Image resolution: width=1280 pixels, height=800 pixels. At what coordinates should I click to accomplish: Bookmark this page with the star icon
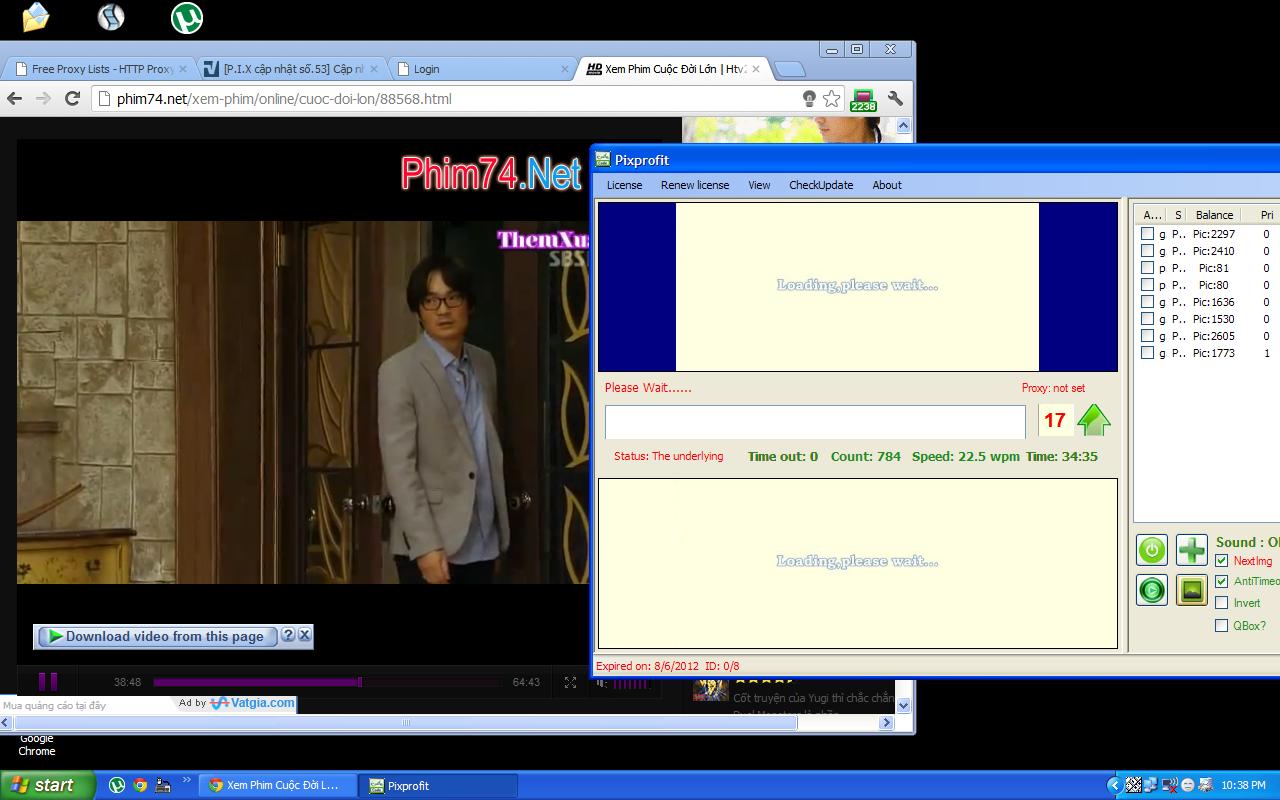click(x=832, y=98)
